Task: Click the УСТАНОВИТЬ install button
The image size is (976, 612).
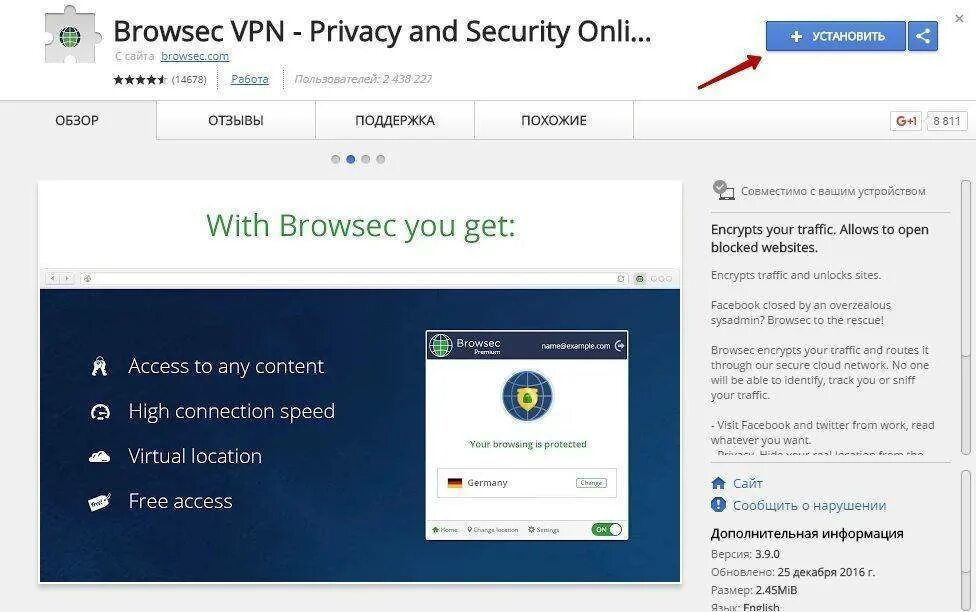Action: point(835,36)
